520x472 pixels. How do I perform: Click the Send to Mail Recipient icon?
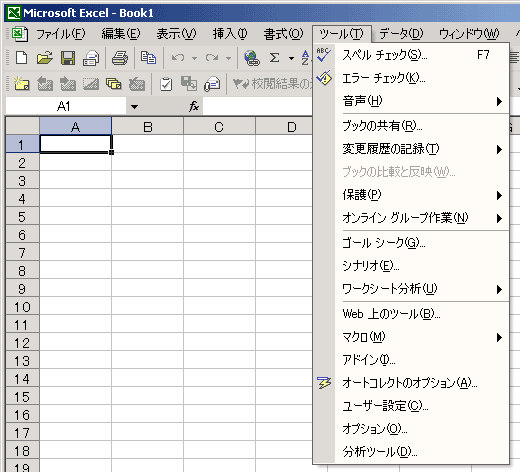pos(212,84)
